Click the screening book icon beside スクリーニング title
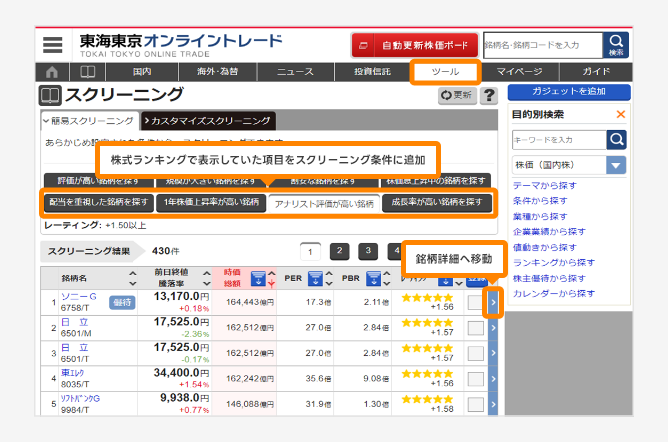668x442 pixels. [x=50, y=95]
